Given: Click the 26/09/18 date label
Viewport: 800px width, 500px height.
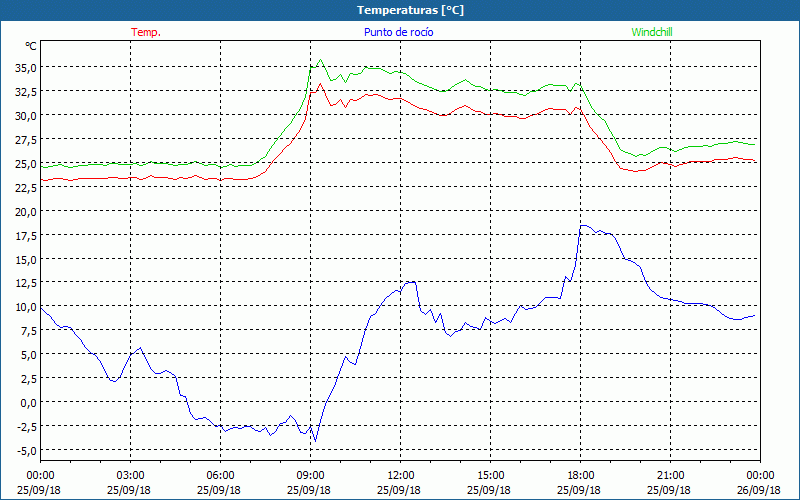Looking at the screenshot, I should (x=760, y=490).
